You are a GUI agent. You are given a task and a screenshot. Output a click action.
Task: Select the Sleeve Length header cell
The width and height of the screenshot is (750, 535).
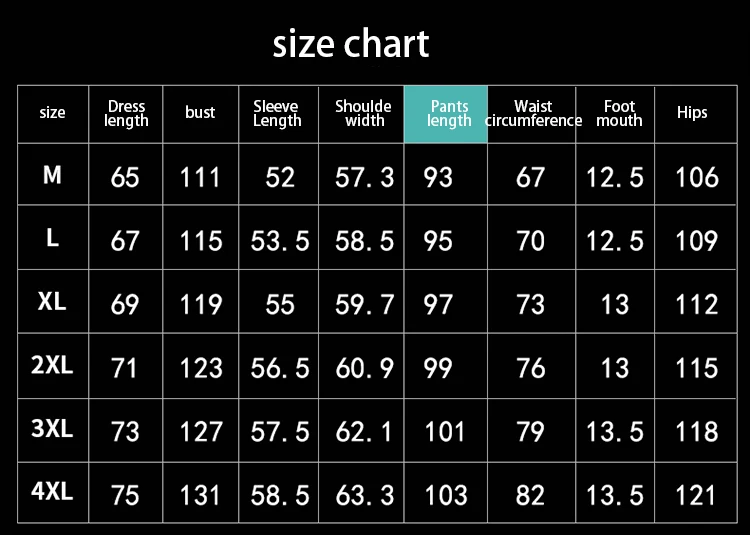coord(277,114)
